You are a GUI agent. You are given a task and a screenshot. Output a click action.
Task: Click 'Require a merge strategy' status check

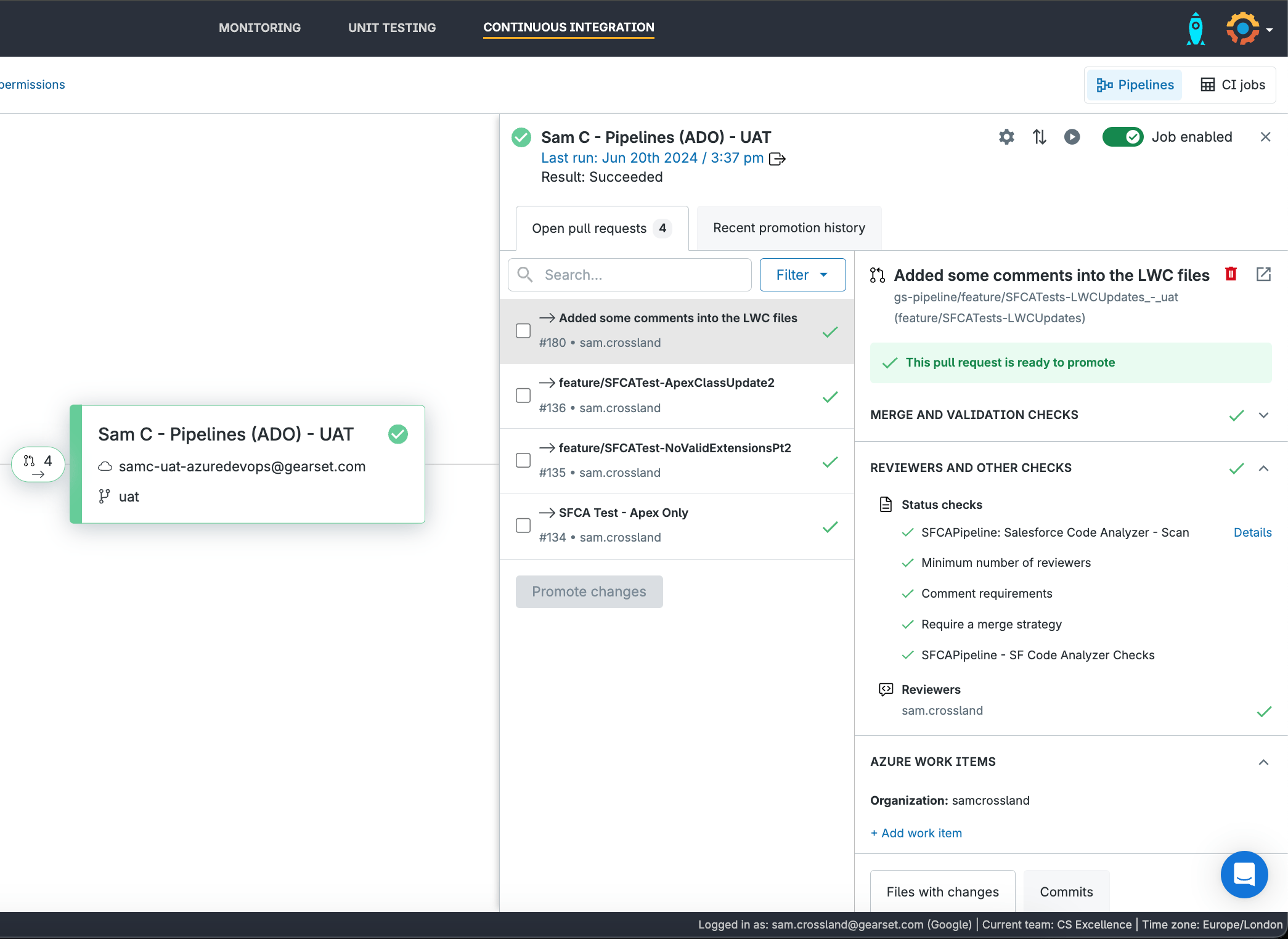(992, 624)
